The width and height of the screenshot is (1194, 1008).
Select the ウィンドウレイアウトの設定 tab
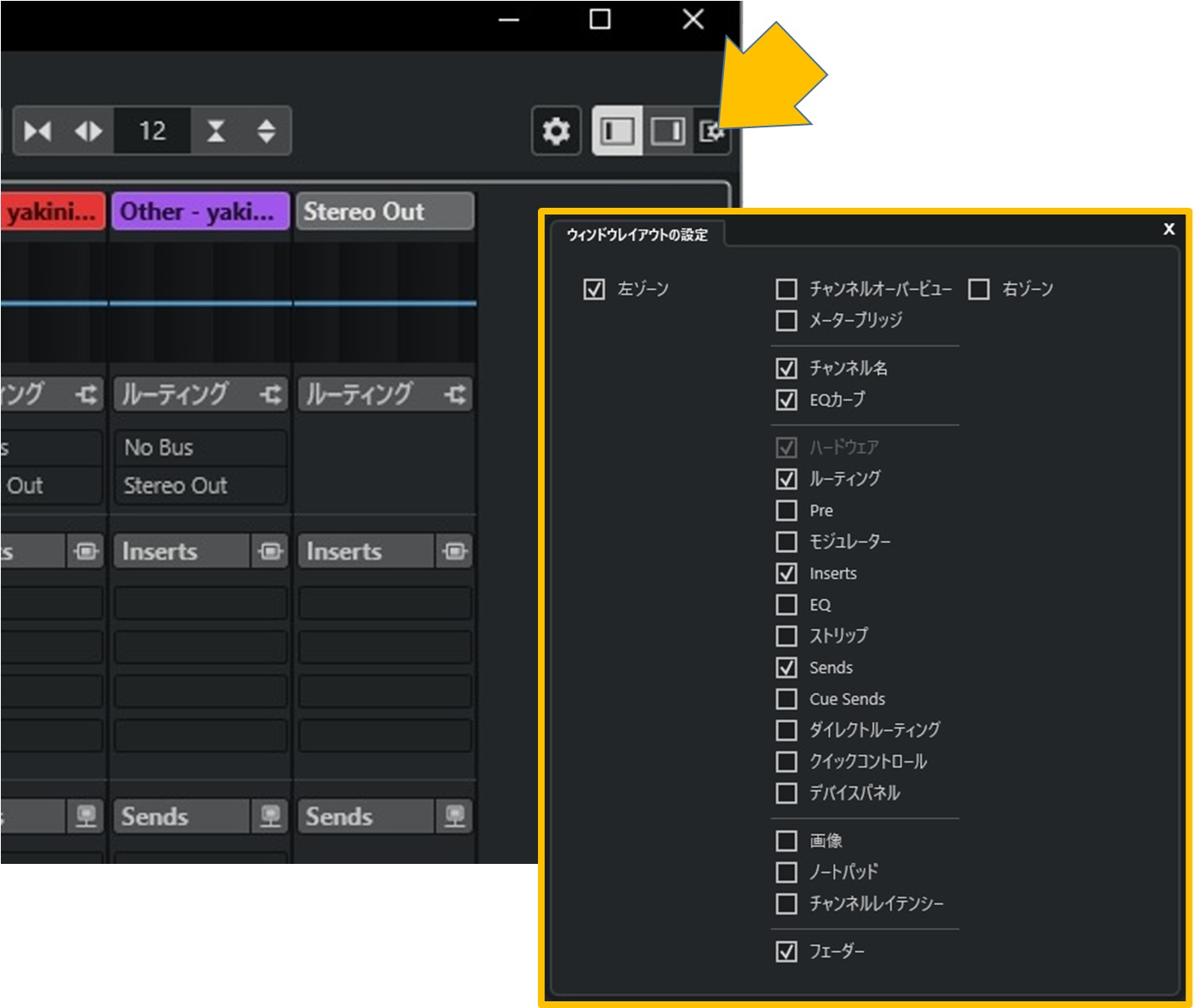coord(637,235)
